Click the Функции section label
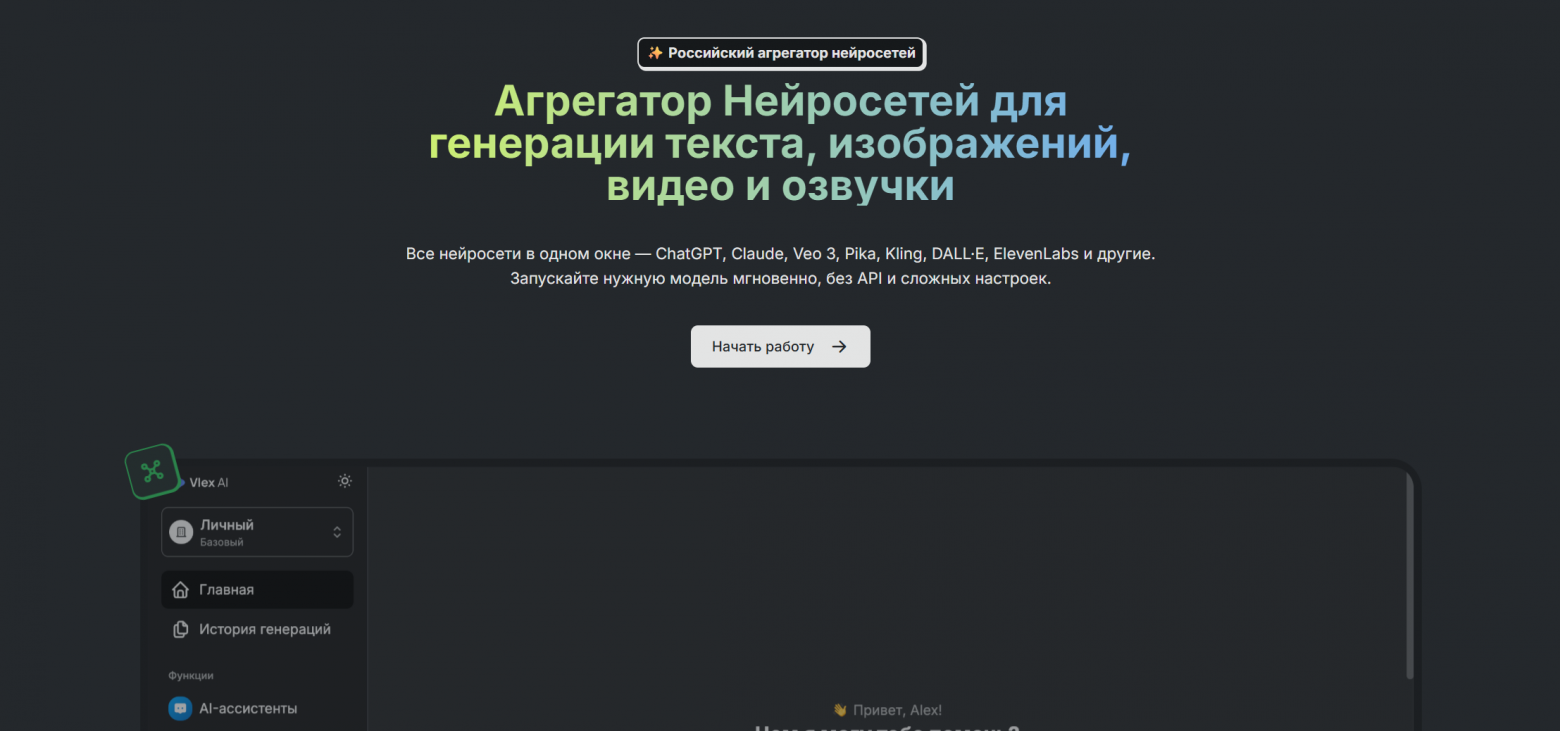Screen dimensions: 1560x731 (x=191, y=676)
